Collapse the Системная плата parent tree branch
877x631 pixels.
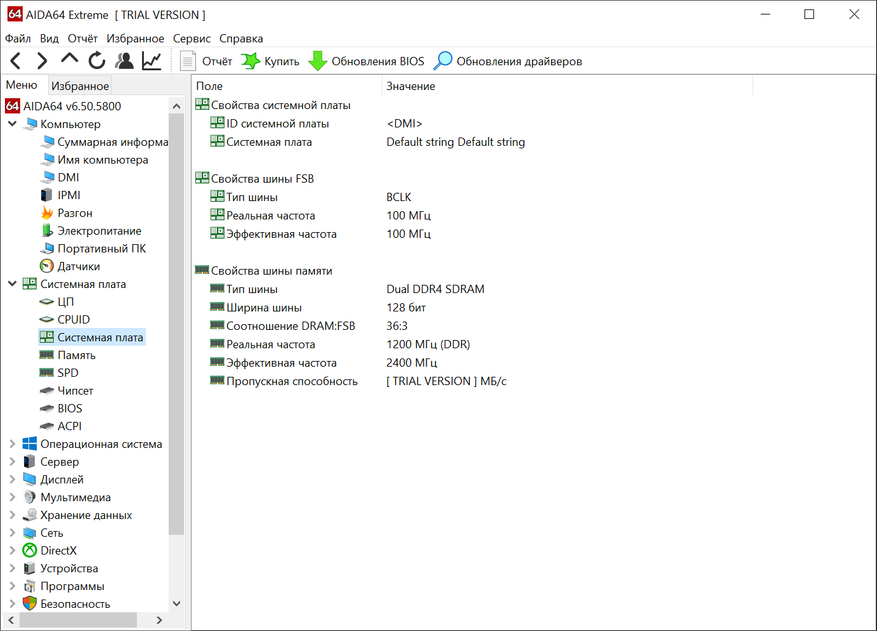12,284
